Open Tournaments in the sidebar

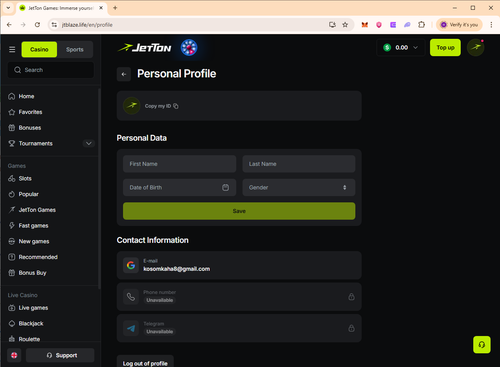pyautogui.click(x=35, y=143)
